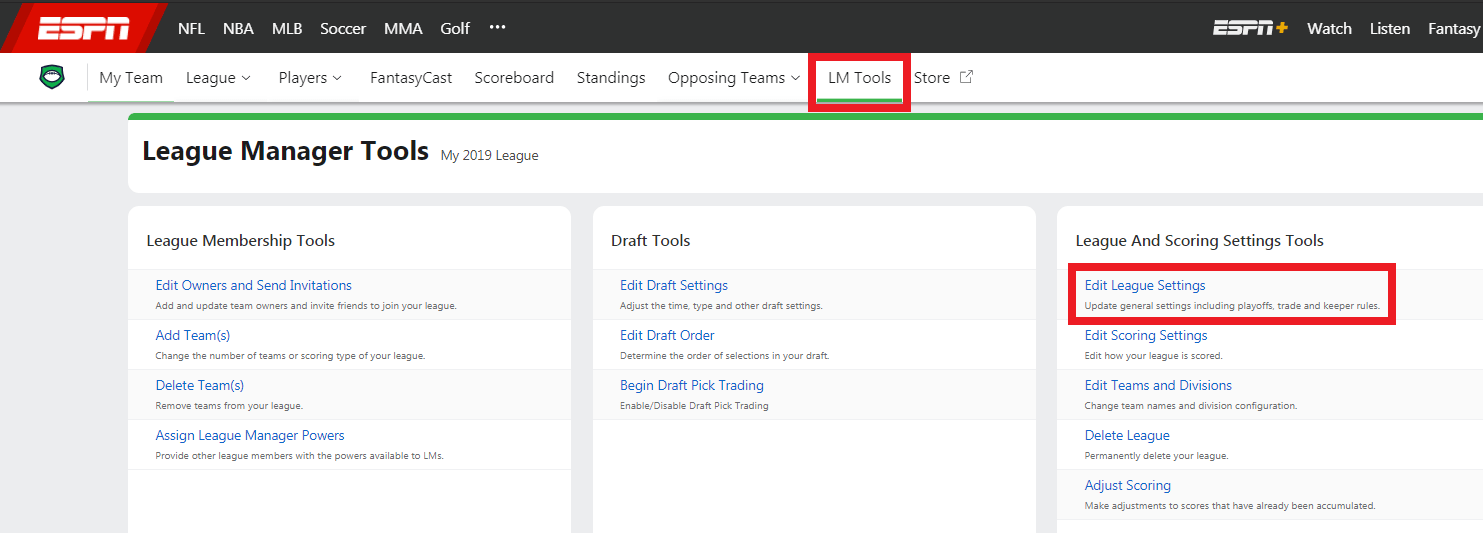The height and width of the screenshot is (533, 1483).
Task: Click 'Determine the order of selections' description
Action: [x=725, y=356]
